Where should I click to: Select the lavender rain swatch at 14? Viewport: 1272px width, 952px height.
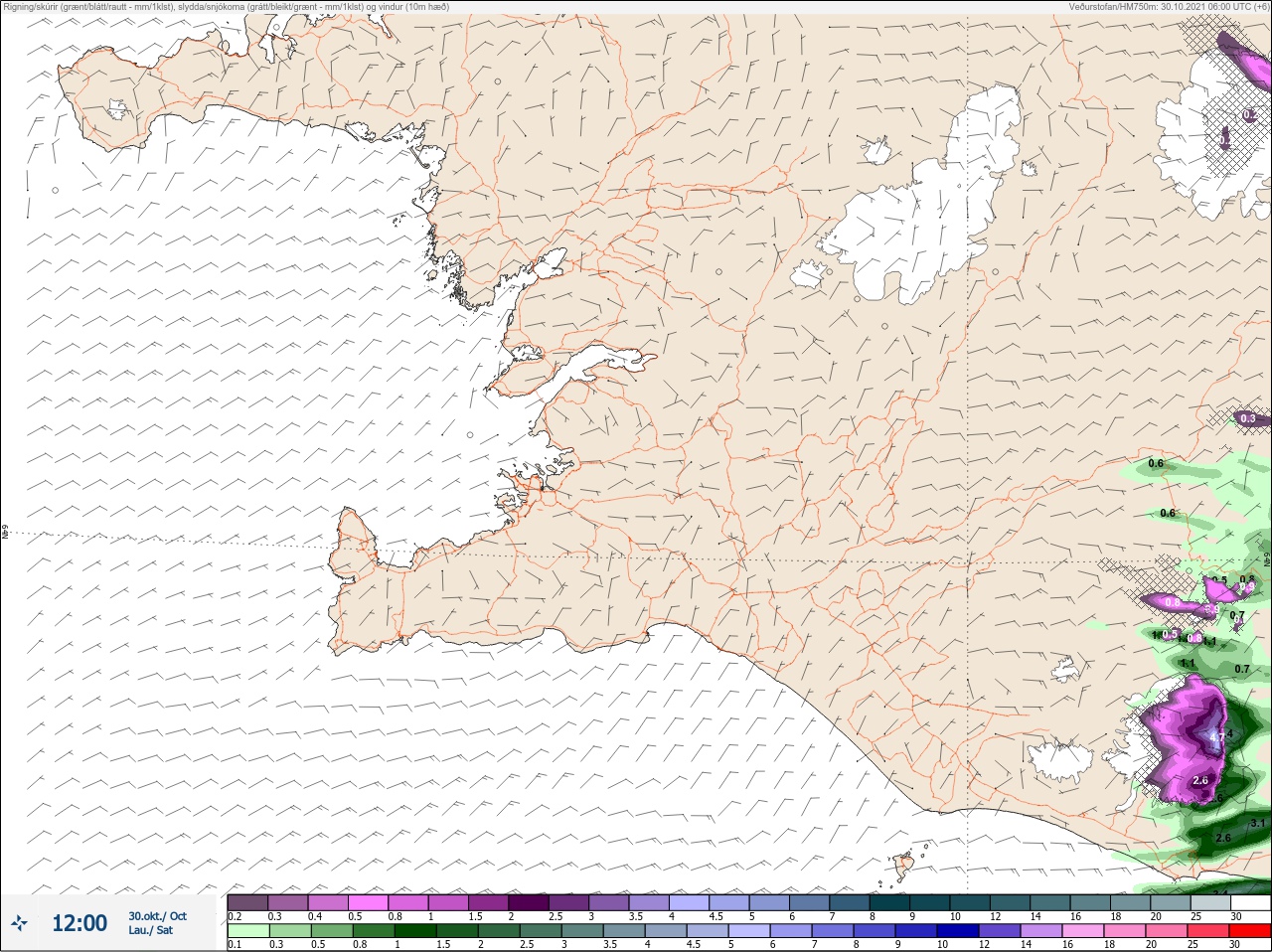click(1040, 931)
